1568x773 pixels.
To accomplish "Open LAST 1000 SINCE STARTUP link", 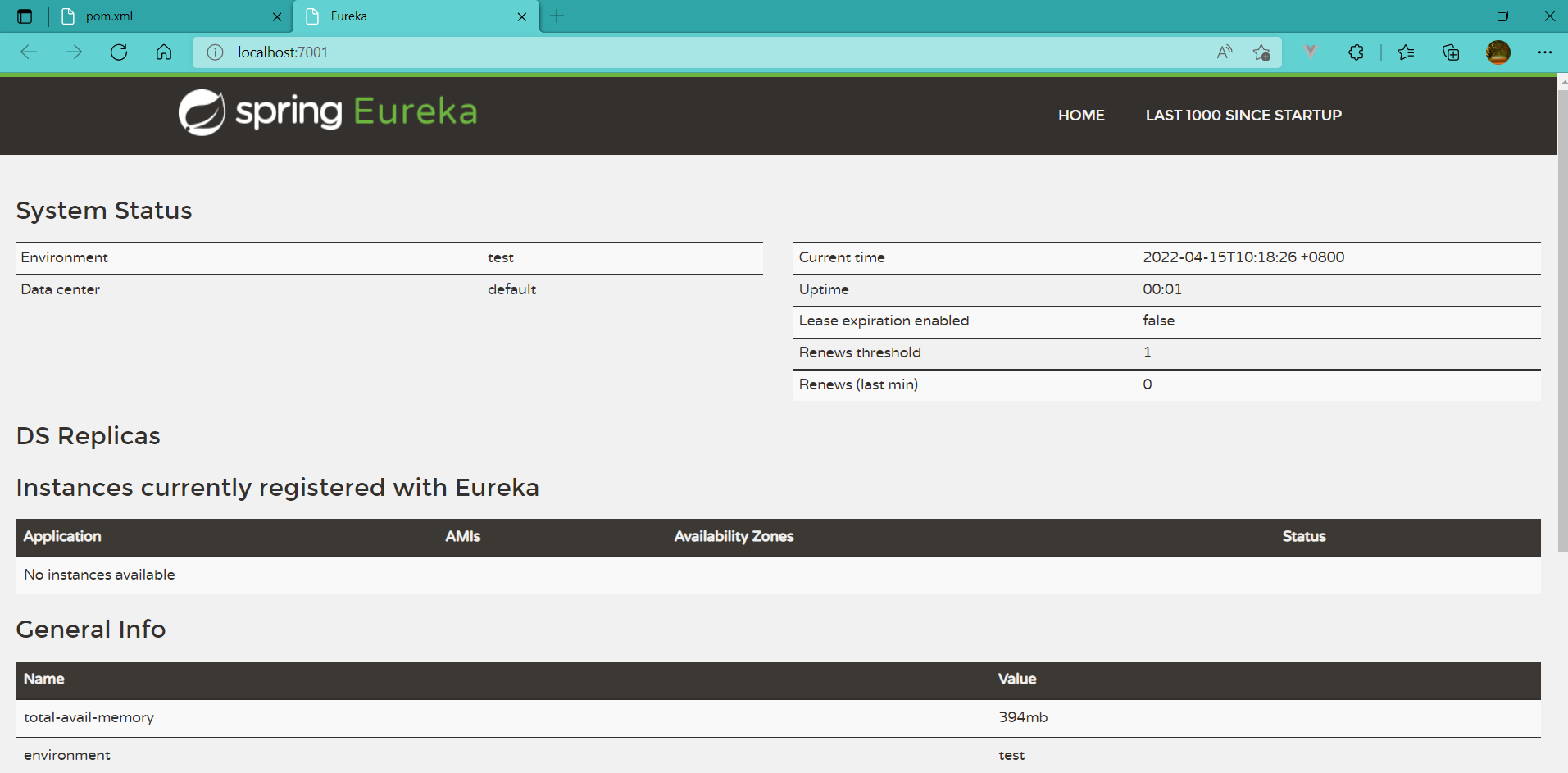I will pos(1243,116).
